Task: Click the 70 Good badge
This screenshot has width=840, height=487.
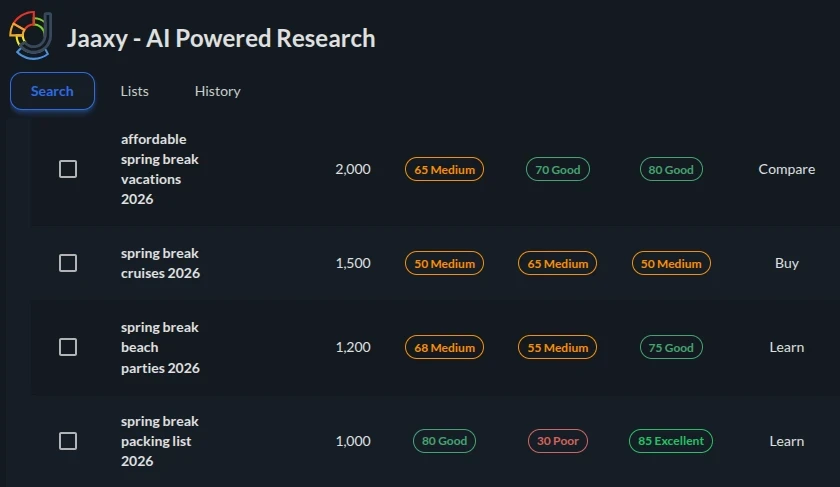Action: coord(557,170)
